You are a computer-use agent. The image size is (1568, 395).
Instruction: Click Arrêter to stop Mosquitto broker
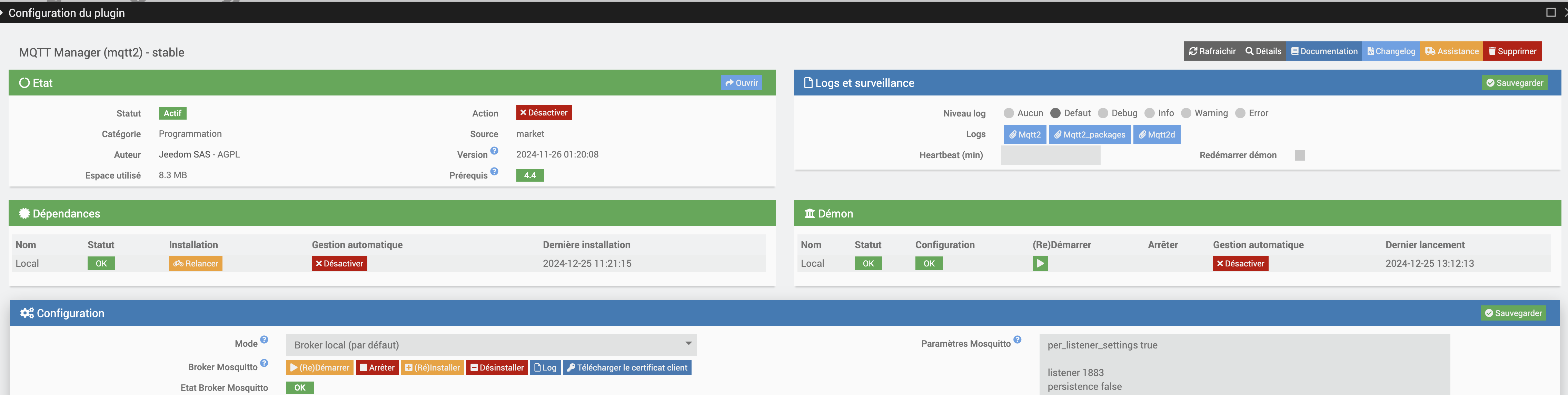(x=377, y=368)
